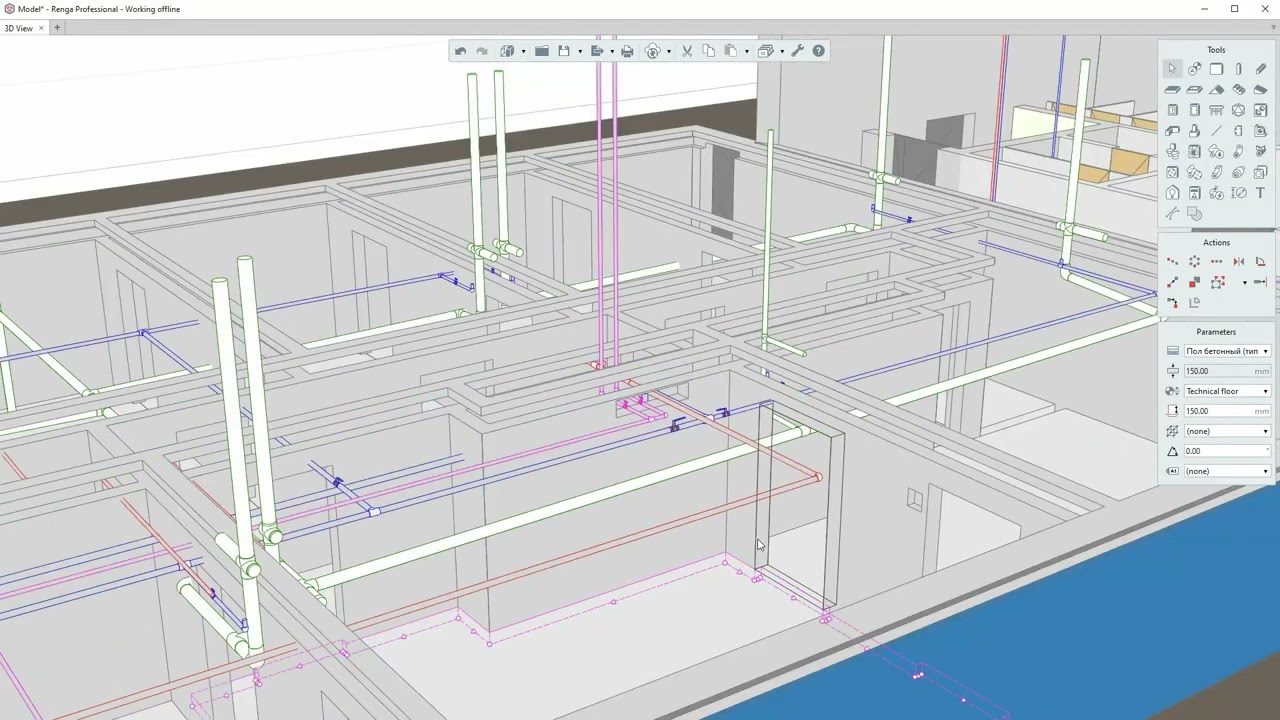The width and height of the screenshot is (1280, 720).
Task: Choose the Roof tool icon
Action: coord(1216,89)
